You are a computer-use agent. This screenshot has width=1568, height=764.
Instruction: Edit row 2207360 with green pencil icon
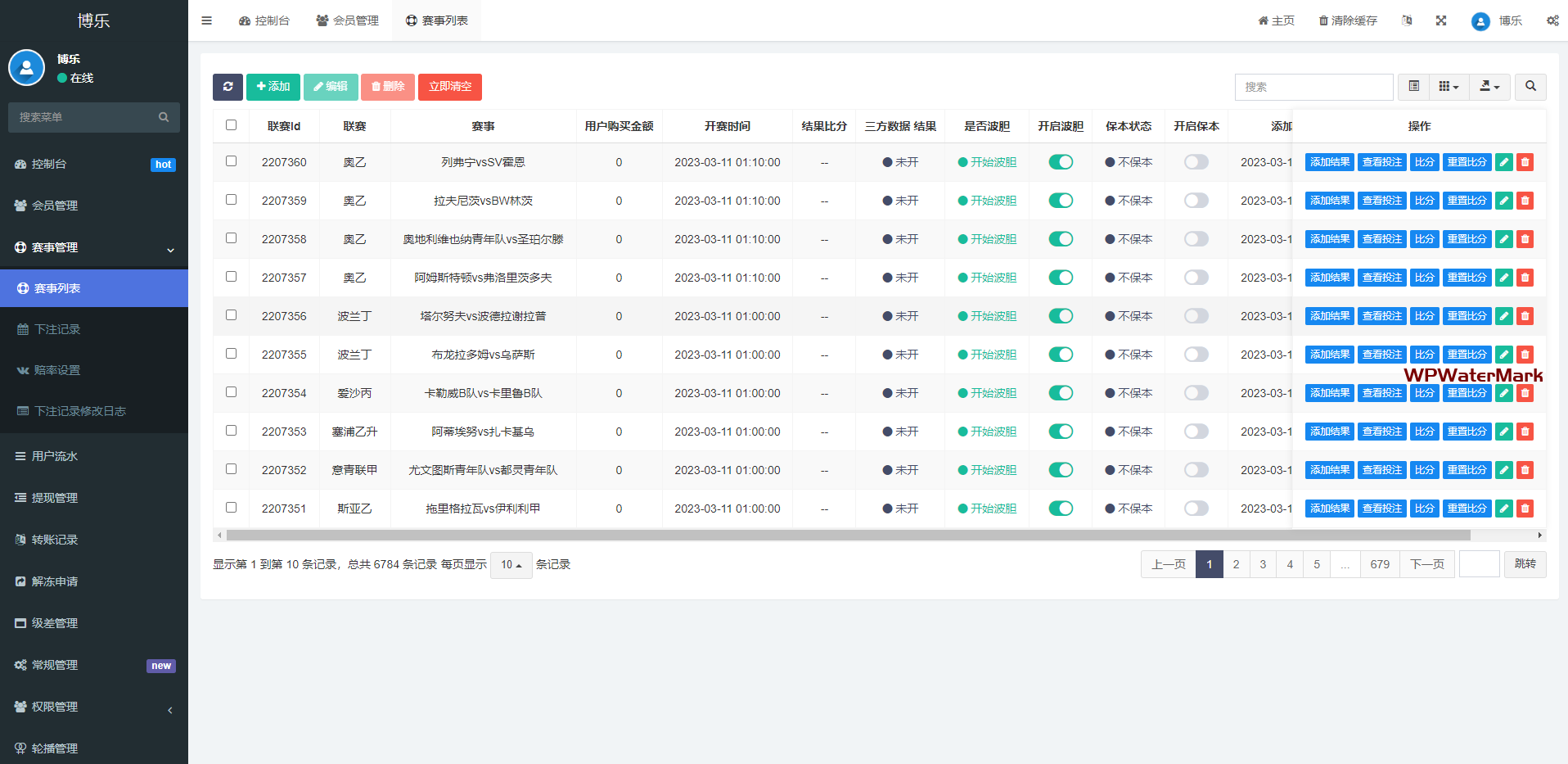point(1504,162)
